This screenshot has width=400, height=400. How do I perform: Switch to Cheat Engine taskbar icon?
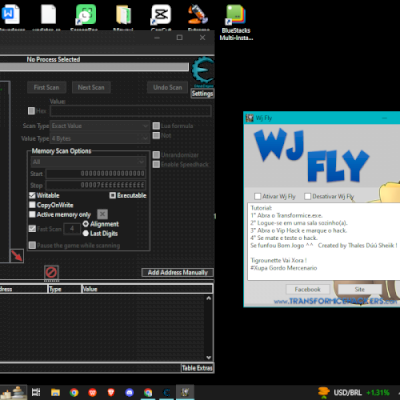tap(167, 392)
